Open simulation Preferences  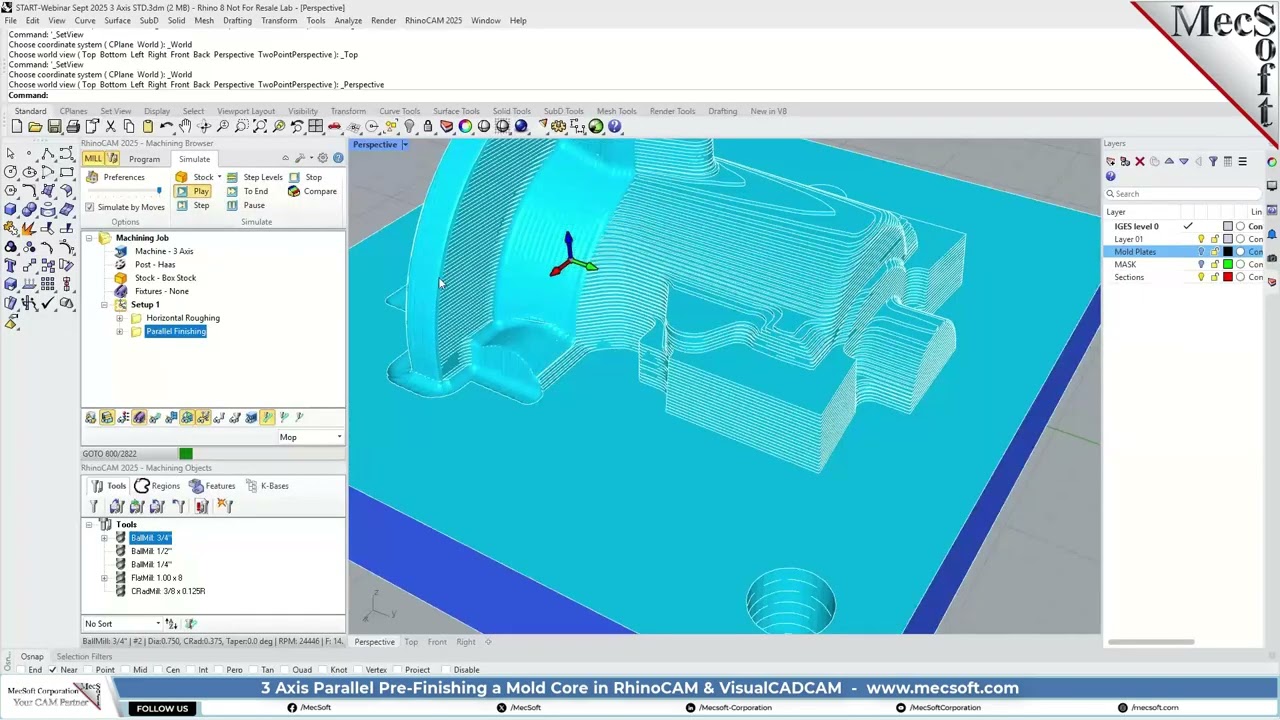pos(115,177)
